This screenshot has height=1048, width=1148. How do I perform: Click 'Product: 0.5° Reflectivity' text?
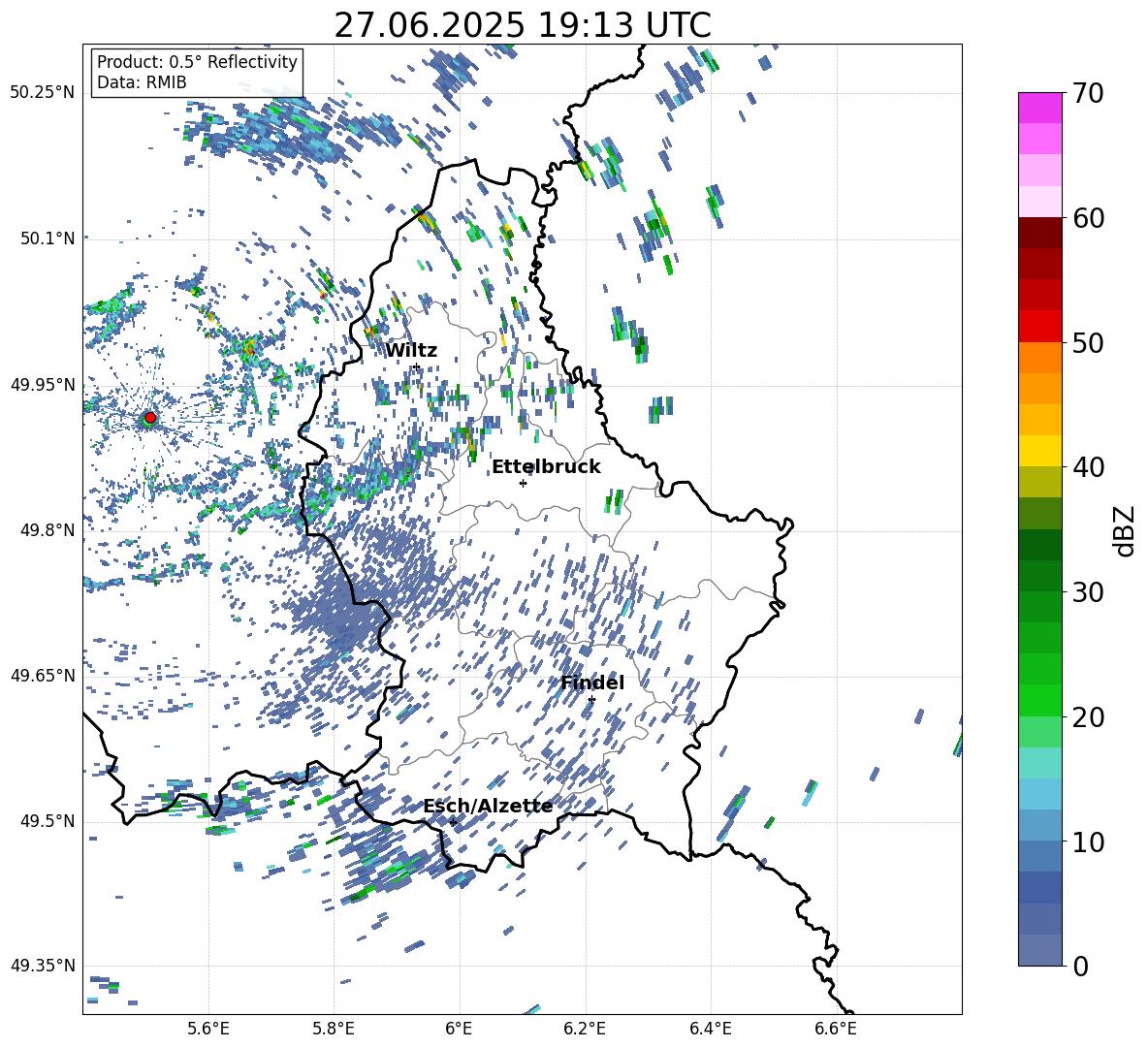coord(197,62)
